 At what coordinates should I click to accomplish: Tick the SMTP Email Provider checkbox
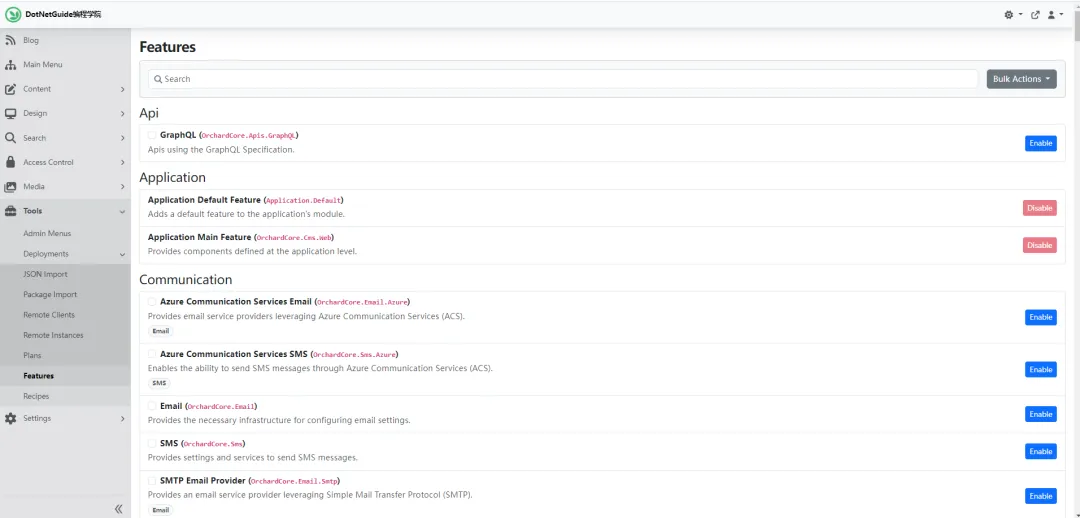tap(152, 480)
